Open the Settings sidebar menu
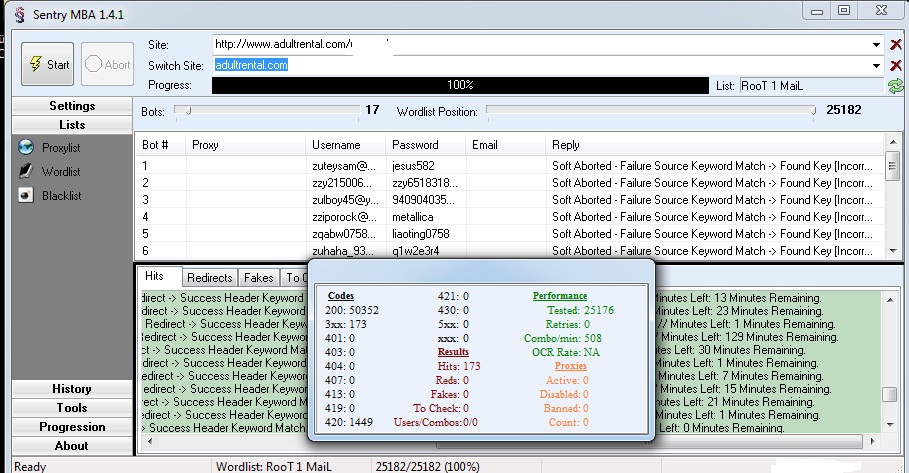Screen dimensions: 909x473 72,105
